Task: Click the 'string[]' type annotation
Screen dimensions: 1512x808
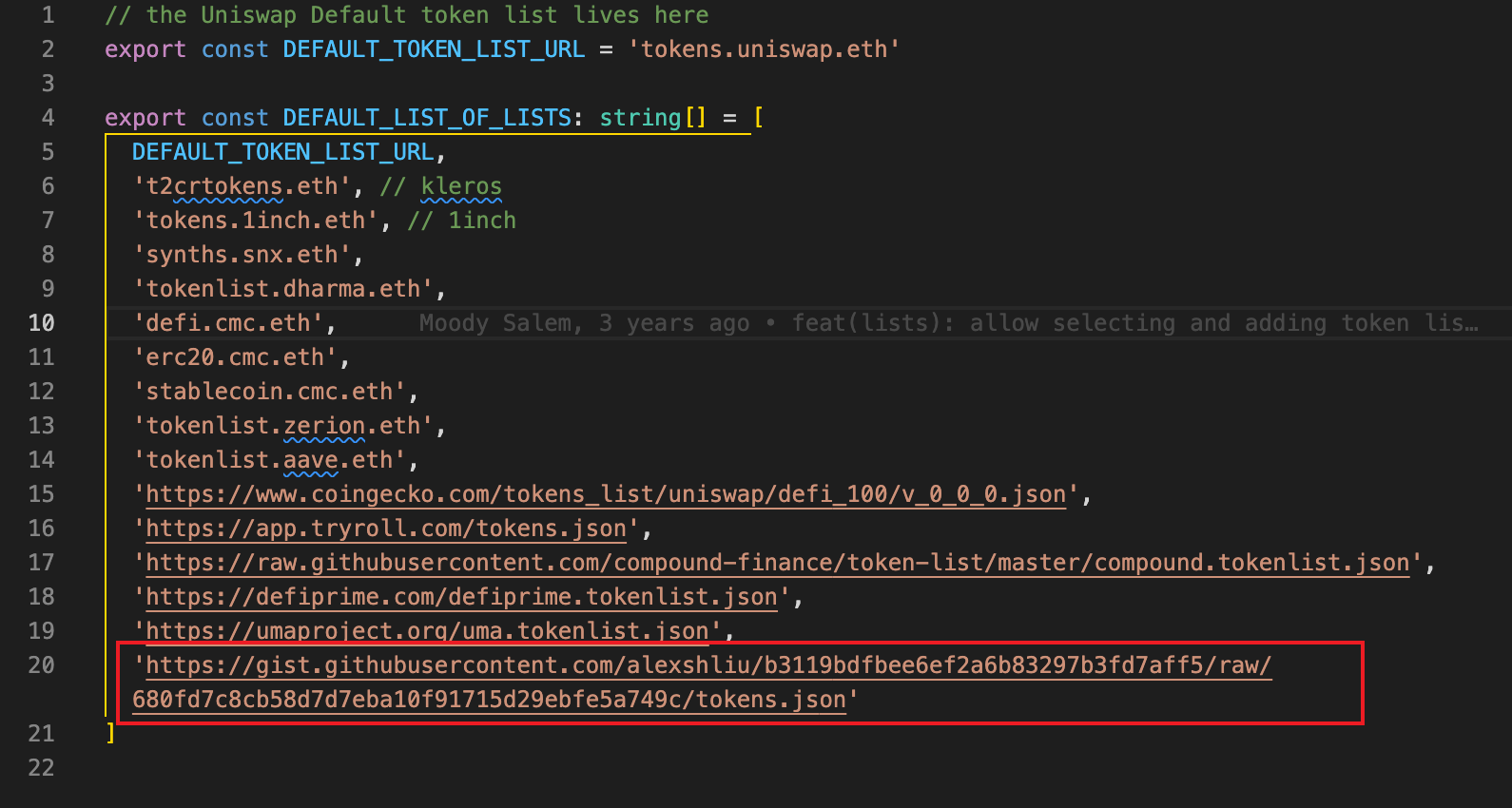Action: pos(653,118)
